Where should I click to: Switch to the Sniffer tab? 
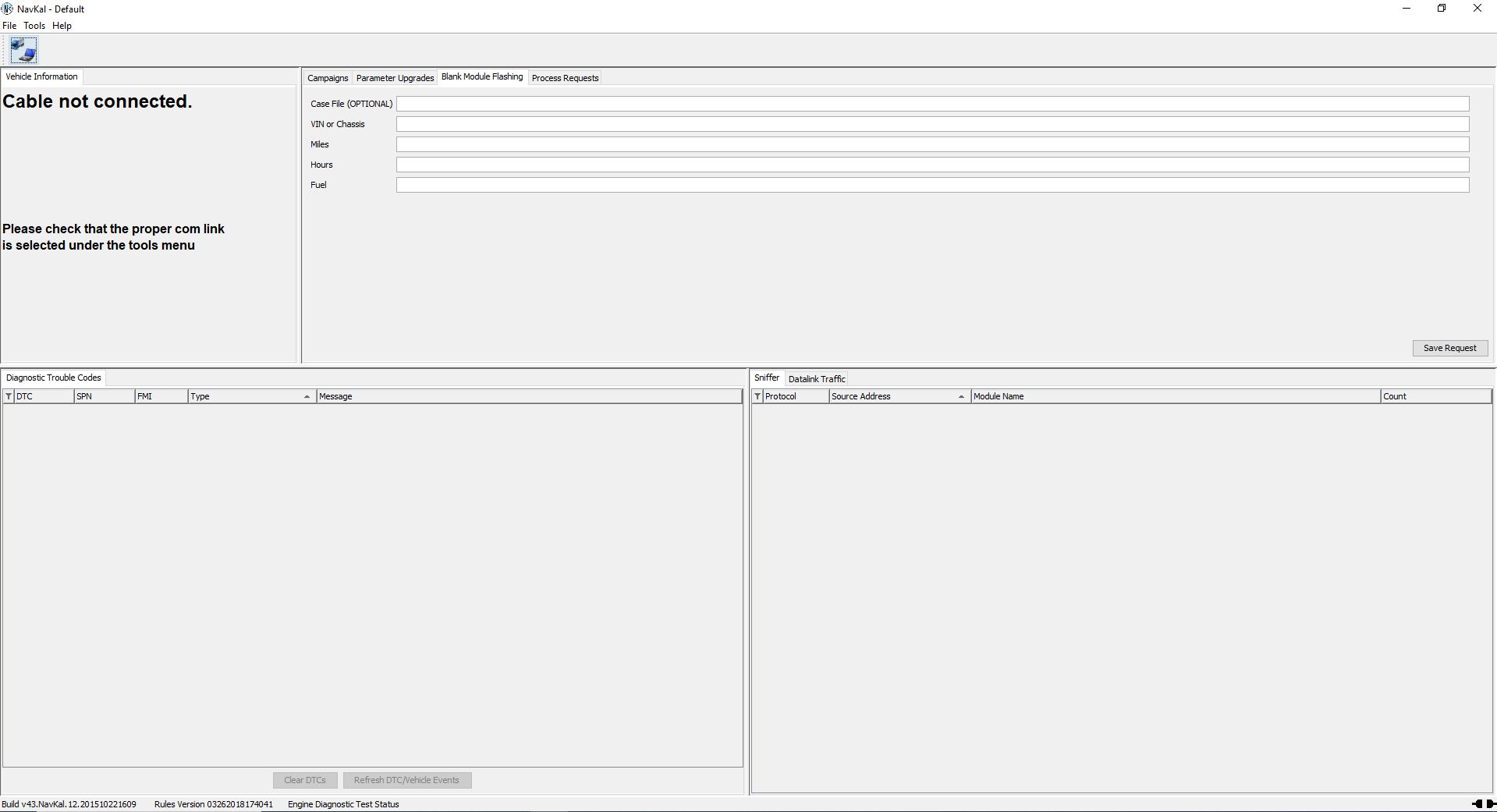[766, 378]
